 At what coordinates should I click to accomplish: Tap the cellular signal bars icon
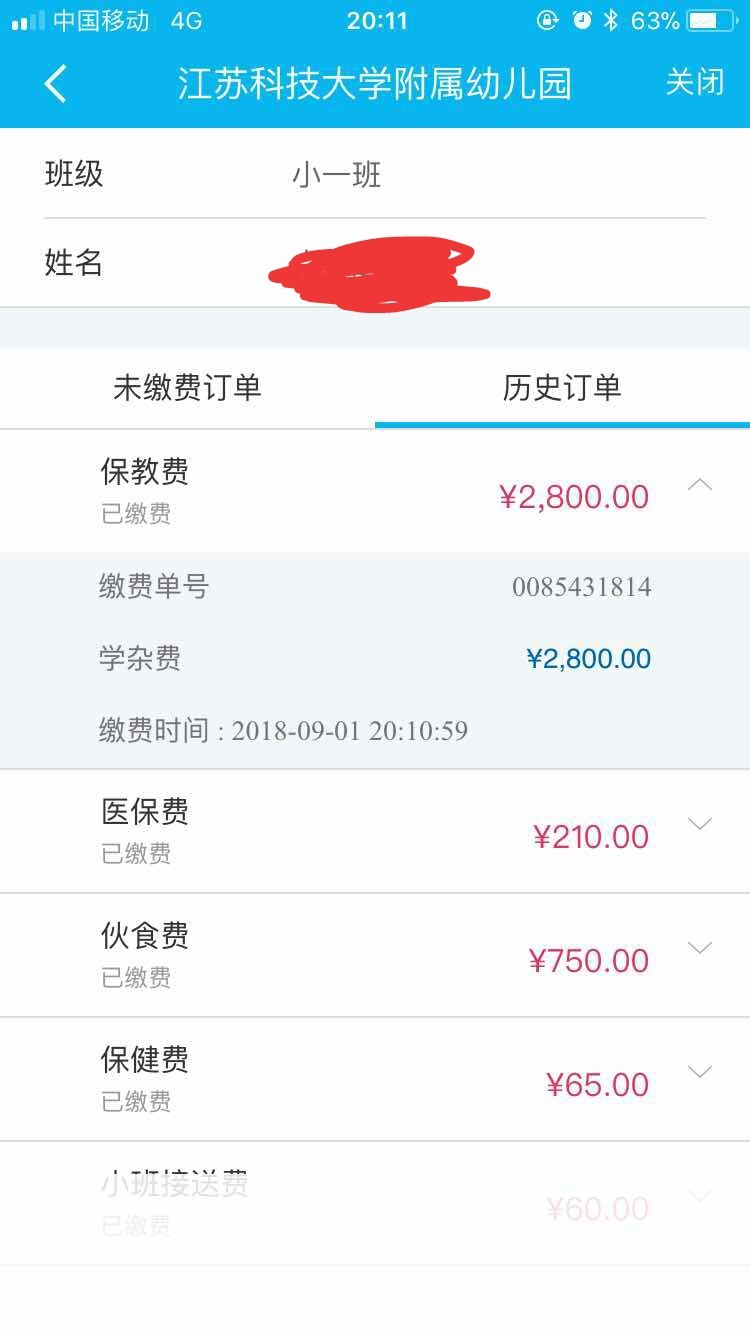click(x=27, y=20)
